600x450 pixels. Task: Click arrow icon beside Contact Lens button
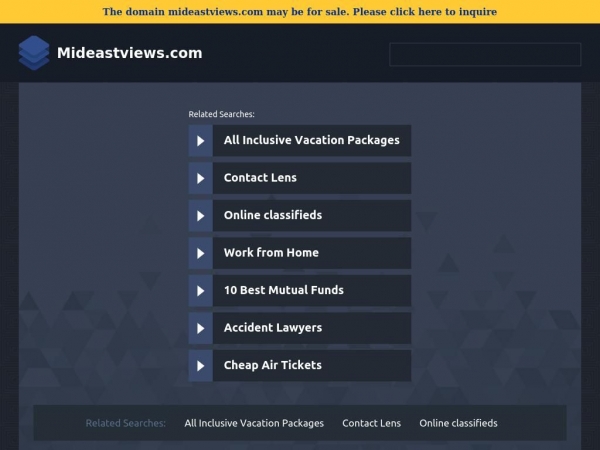click(201, 178)
